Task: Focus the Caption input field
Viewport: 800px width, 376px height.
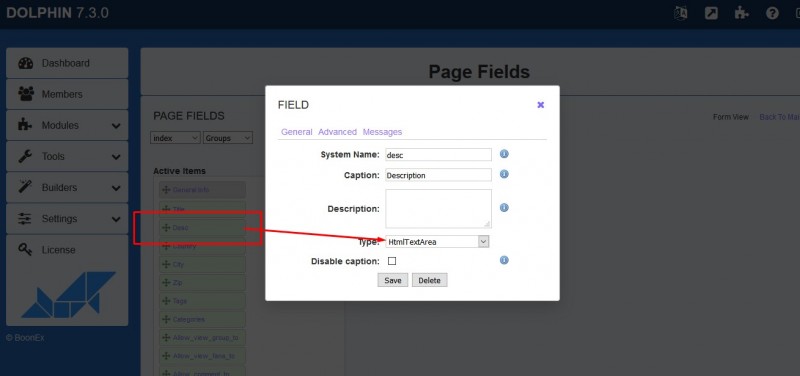Action: (x=438, y=175)
